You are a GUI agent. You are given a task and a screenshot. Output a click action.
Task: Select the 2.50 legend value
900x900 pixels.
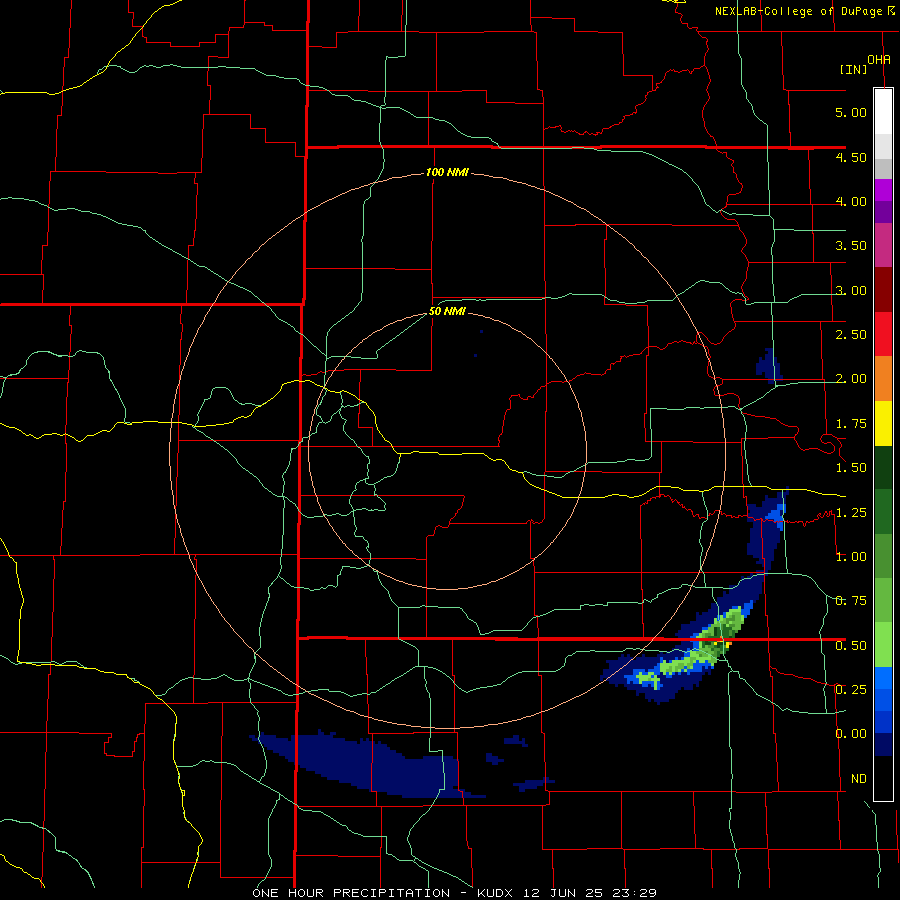(851, 335)
